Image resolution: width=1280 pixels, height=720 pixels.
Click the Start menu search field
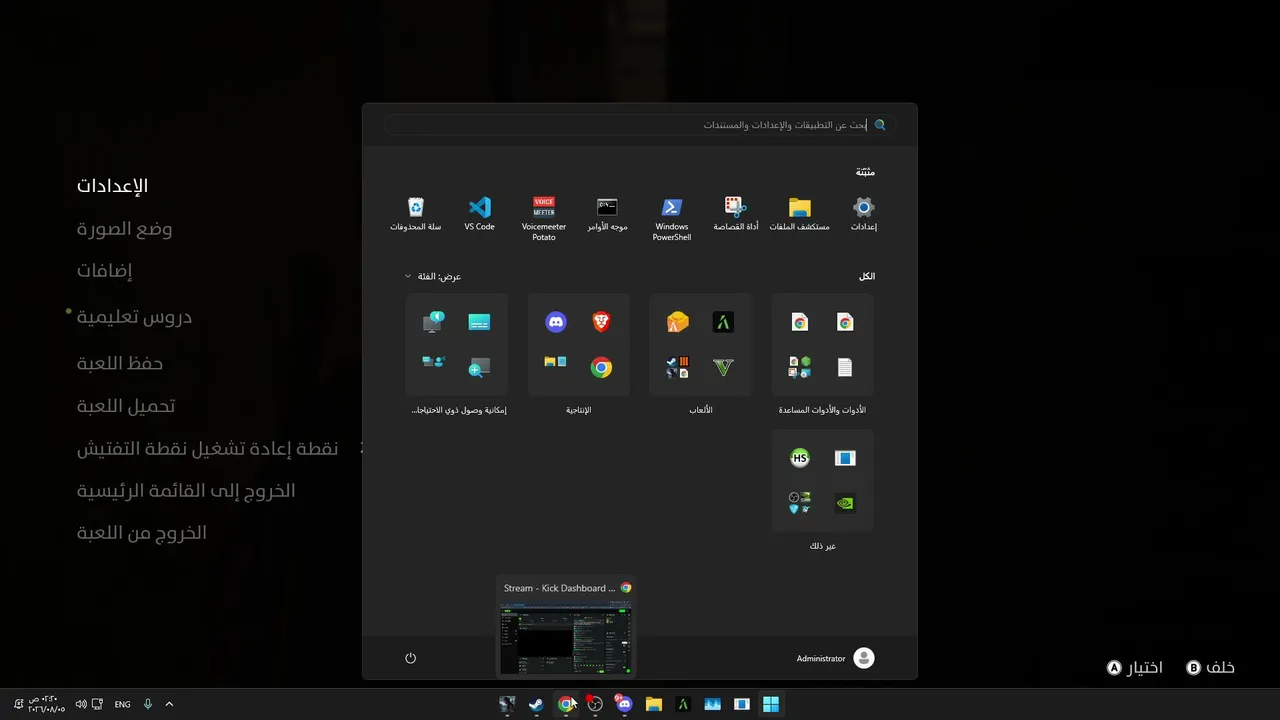[x=640, y=125]
